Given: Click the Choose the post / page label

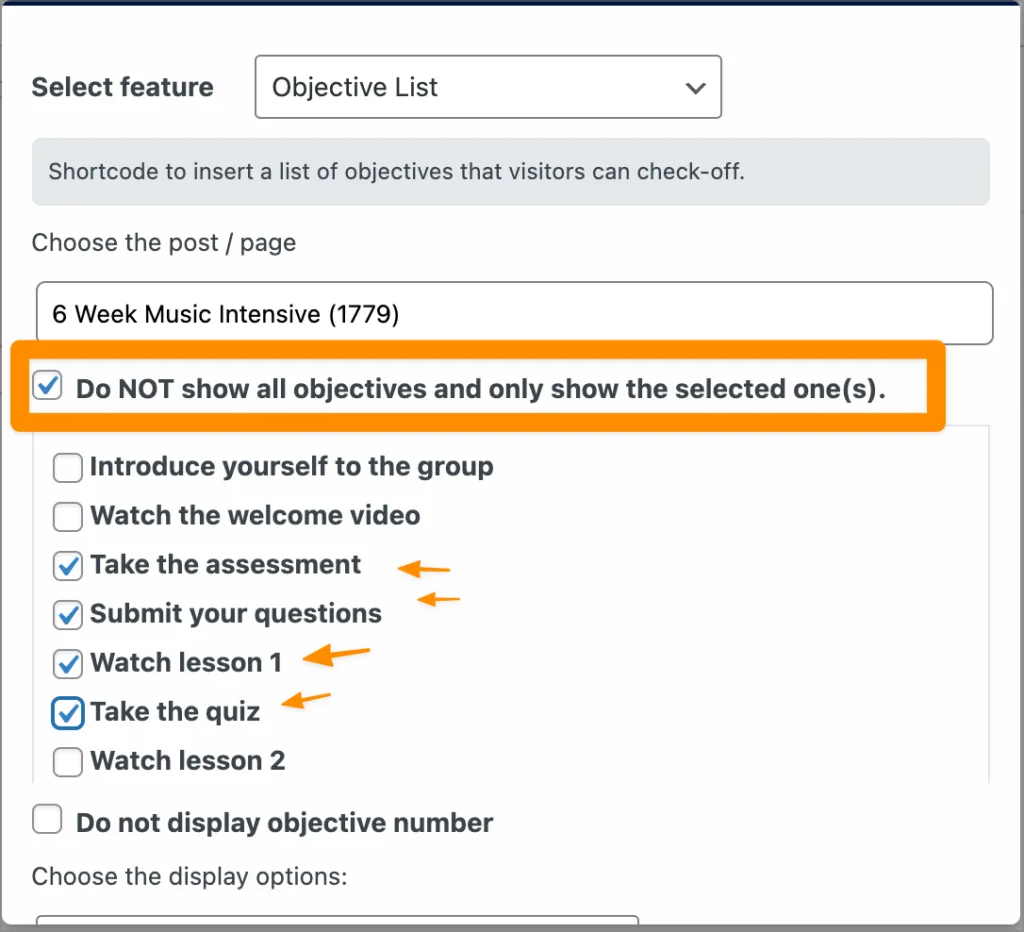Looking at the screenshot, I should [x=163, y=242].
